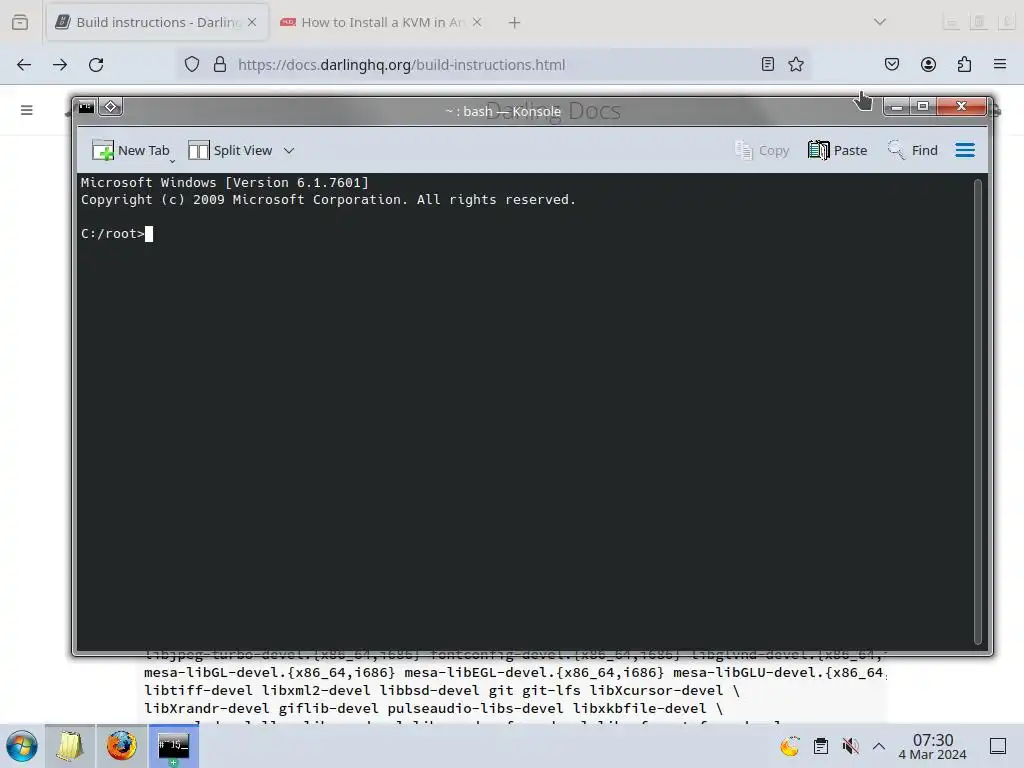Minimize the Konsole window

[897, 106]
